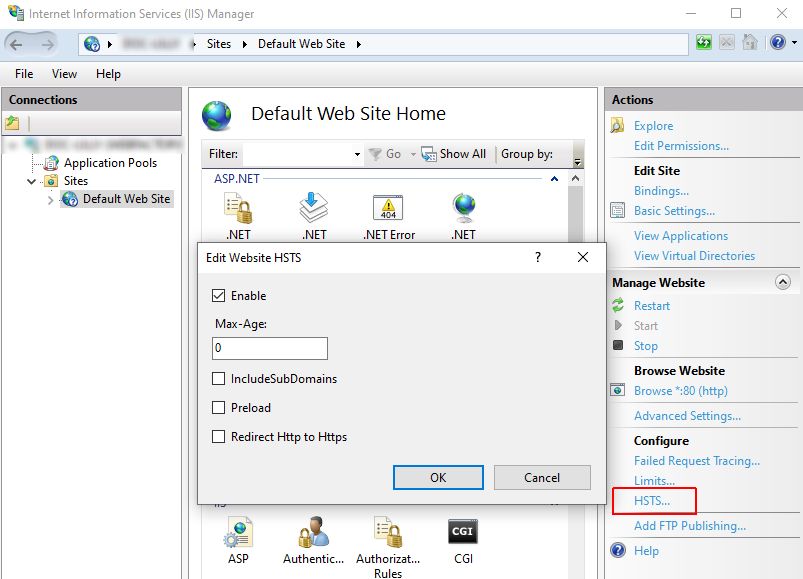The width and height of the screenshot is (803, 579).
Task: Open the HSTS... link in Actions
Action: (652, 500)
